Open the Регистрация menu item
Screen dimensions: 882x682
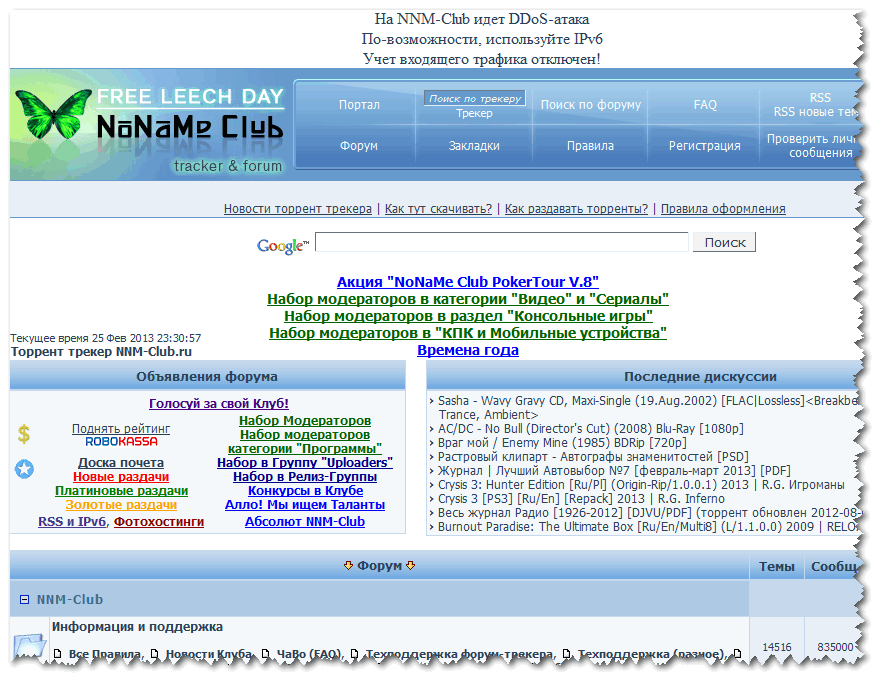tap(704, 146)
